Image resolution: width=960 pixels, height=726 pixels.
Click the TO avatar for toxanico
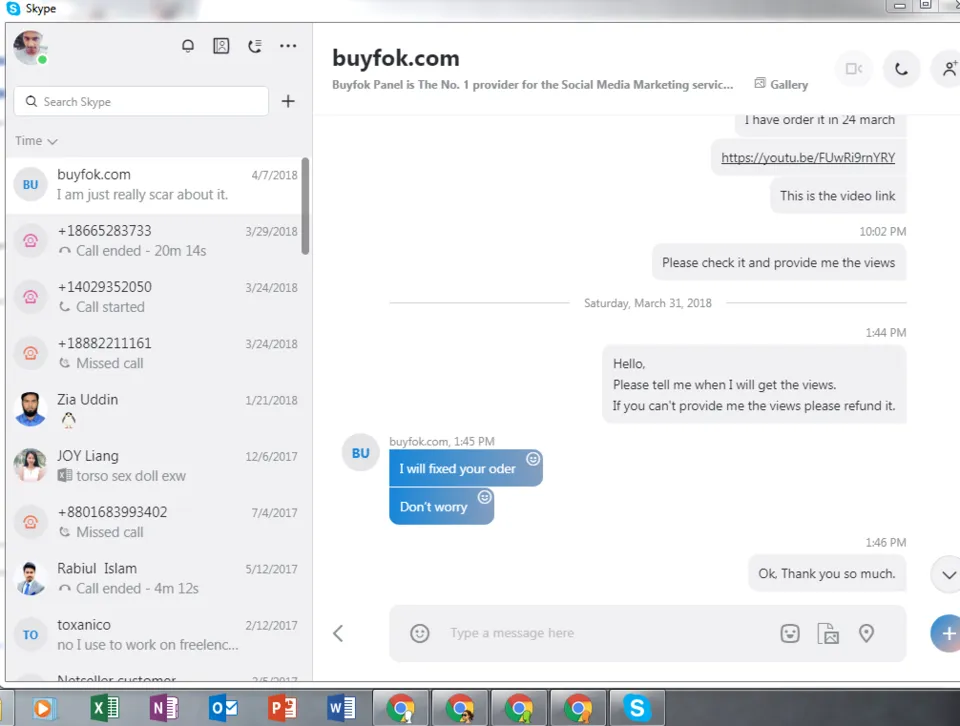point(30,635)
